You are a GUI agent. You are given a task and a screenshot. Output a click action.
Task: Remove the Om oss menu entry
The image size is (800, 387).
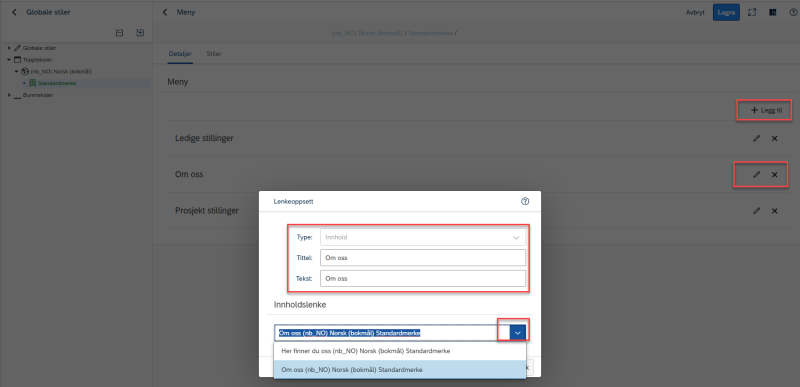pos(774,175)
